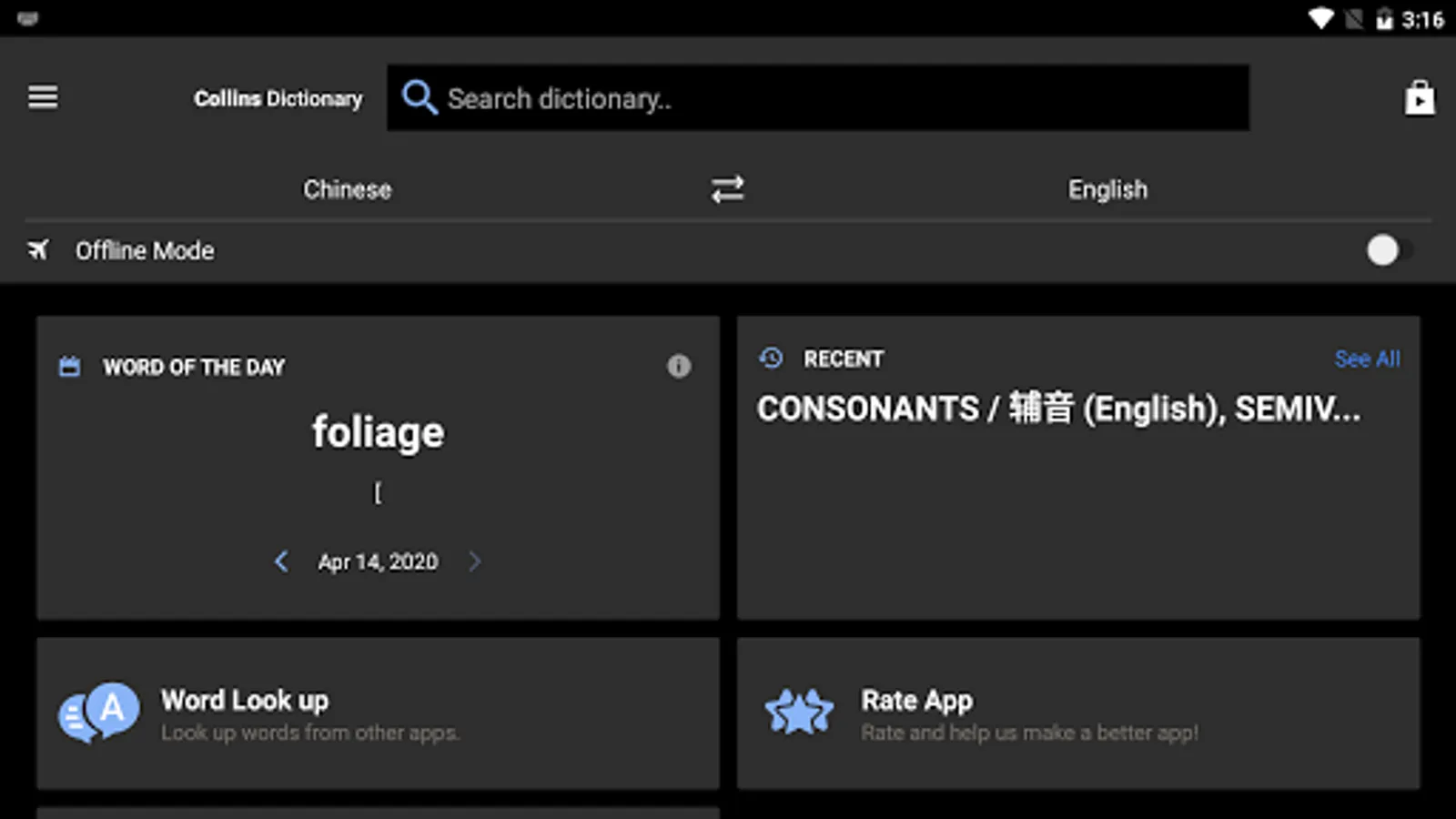1456x819 pixels.
Task: Click the magnifying glass search icon
Action: point(419,96)
